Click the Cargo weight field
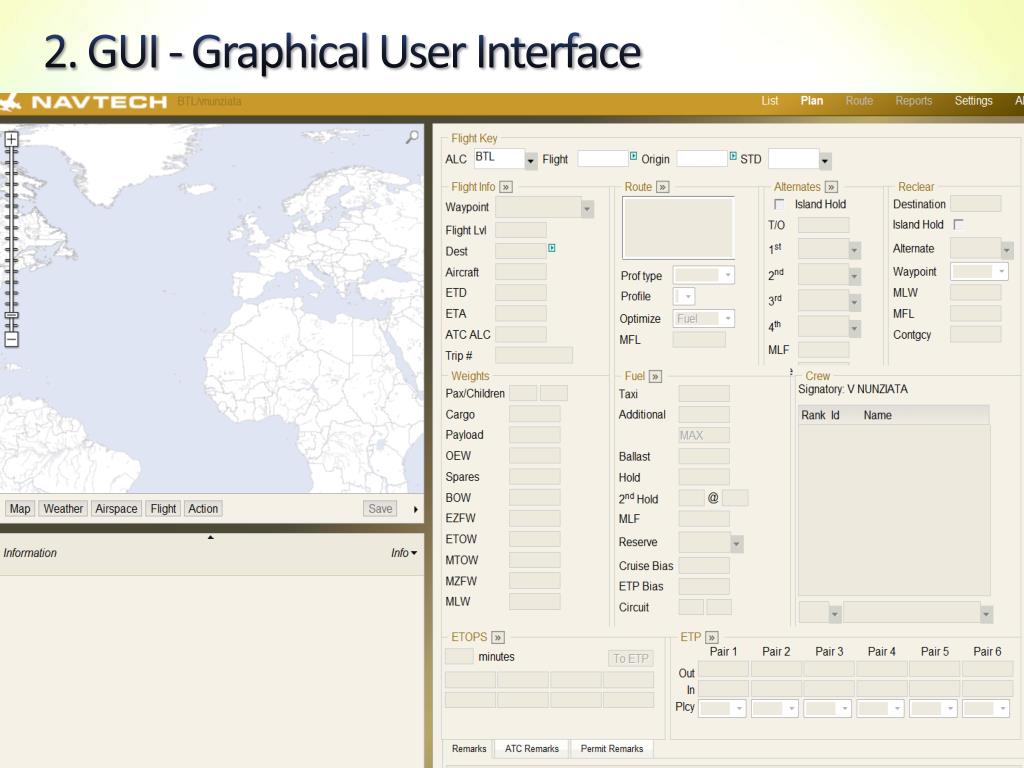 tap(534, 414)
